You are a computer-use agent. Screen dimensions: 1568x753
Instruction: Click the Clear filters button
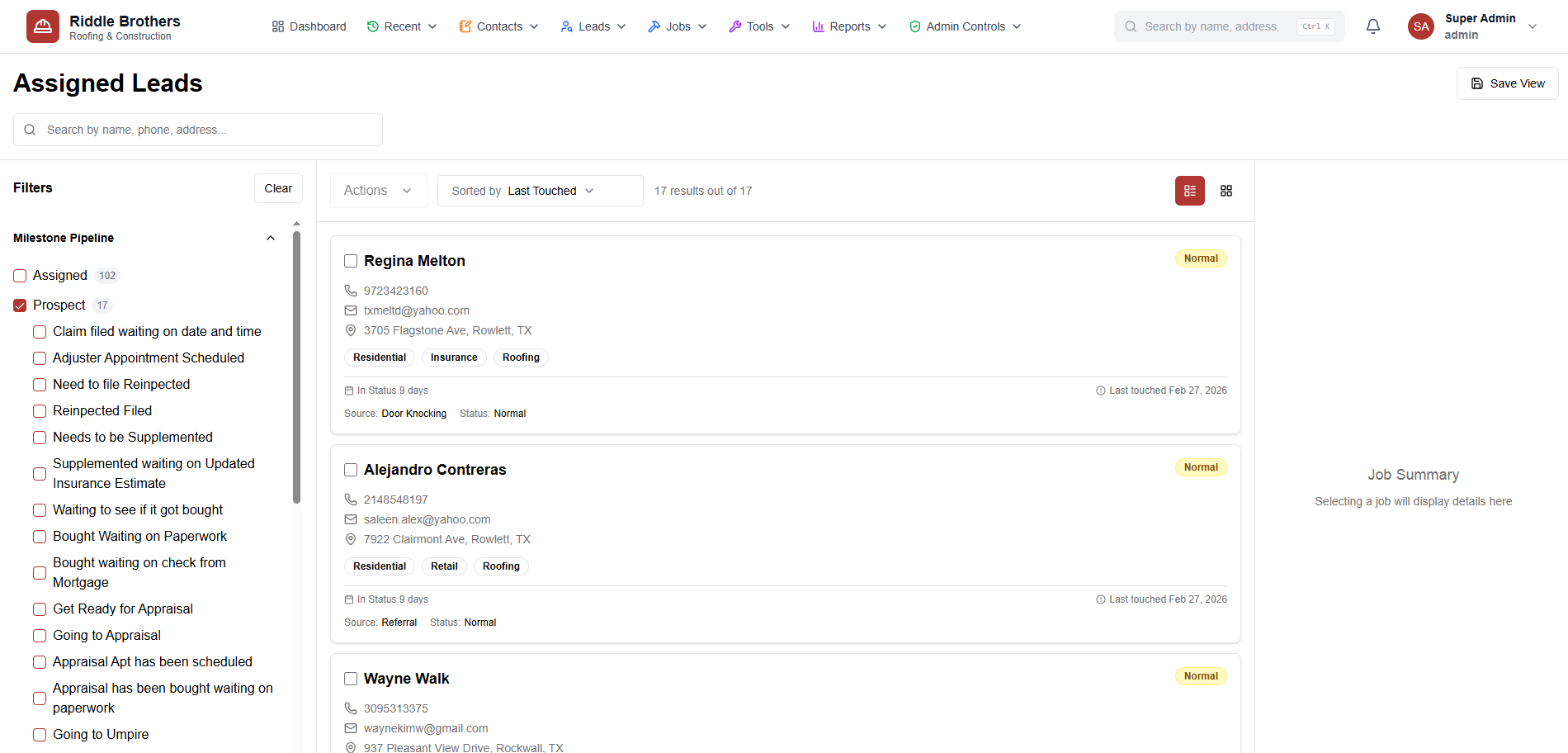click(x=278, y=188)
